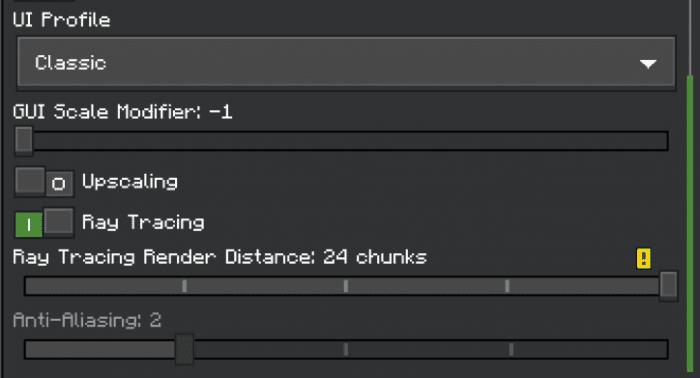The width and height of the screenshot is (700, 378).
Task: Click the GUI Scale Modifier slider track middle
Action: tap(342, 141)
